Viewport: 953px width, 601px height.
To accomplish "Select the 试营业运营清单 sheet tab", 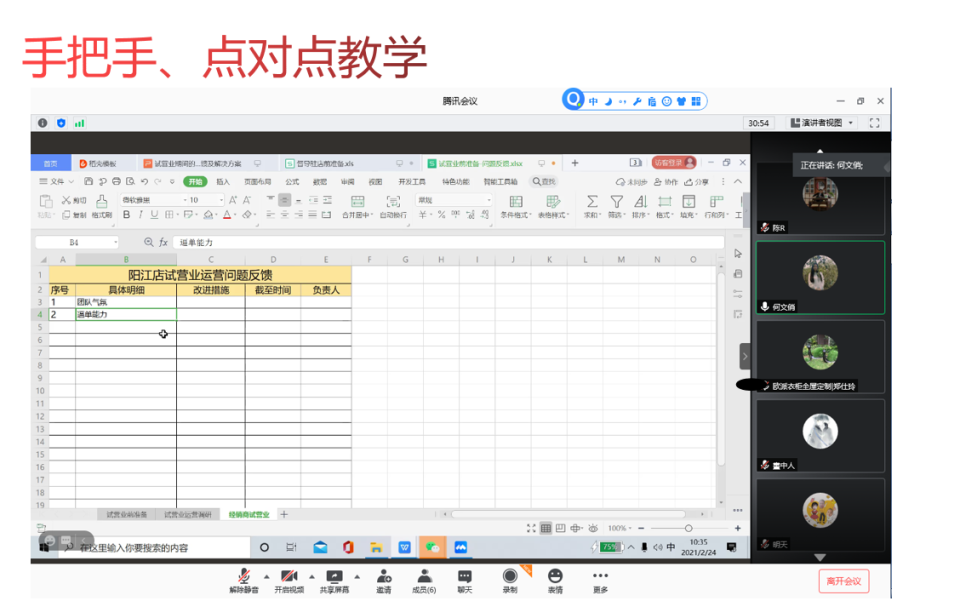I will (x=188, y=514).
